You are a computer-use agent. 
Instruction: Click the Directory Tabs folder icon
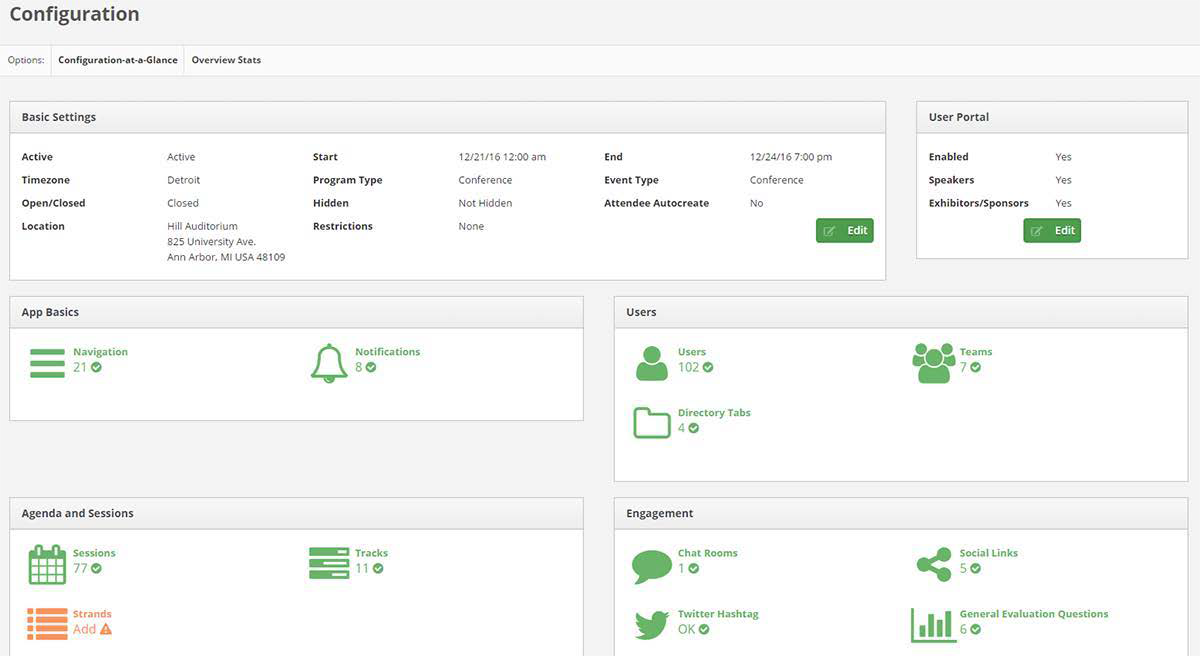coord(651,423)
